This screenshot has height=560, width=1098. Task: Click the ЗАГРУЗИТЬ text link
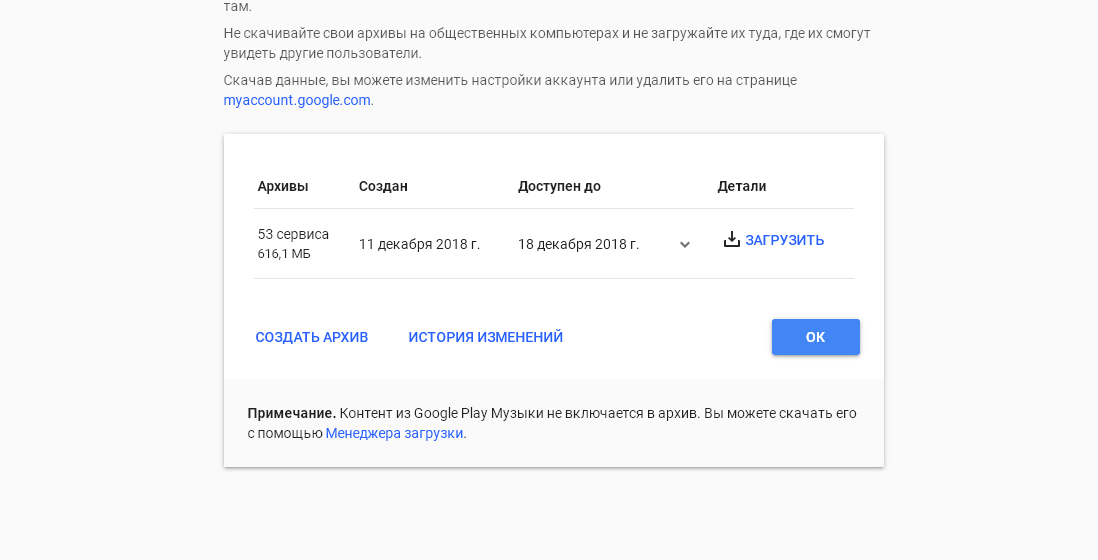point(784,240)
